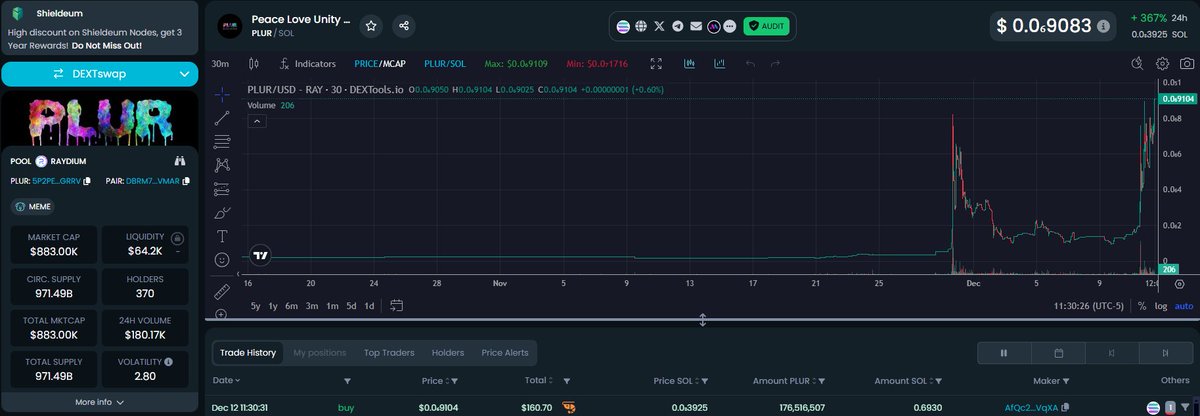Redo last chart action

coord(775,64)
